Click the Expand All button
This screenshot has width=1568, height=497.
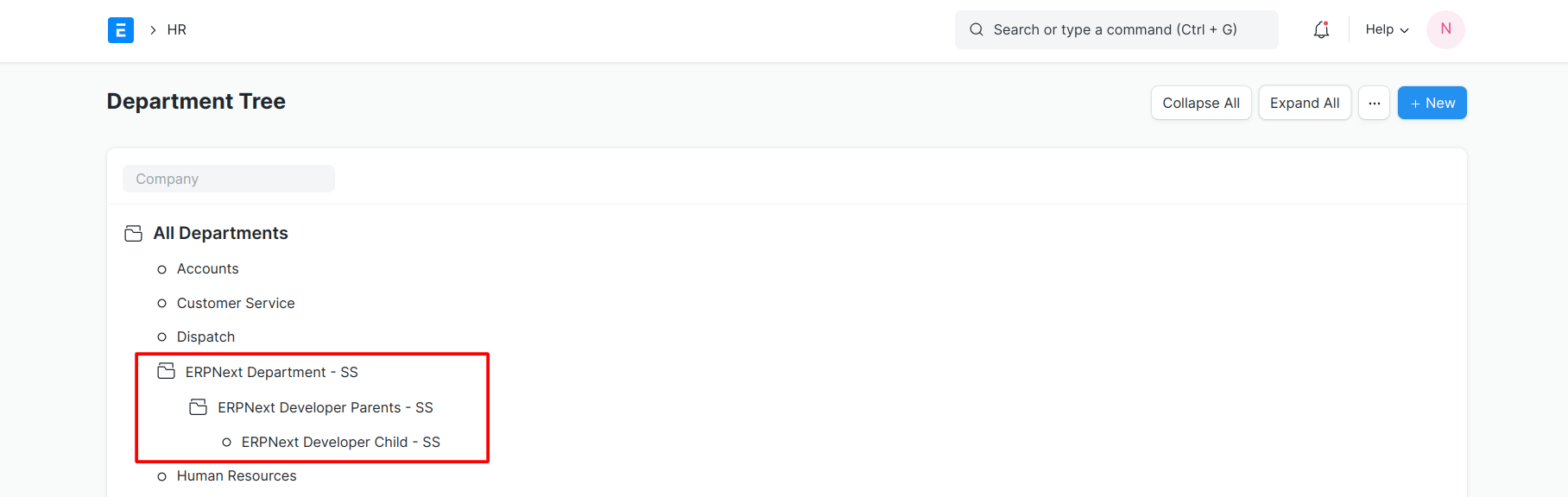pos(1305,103)
